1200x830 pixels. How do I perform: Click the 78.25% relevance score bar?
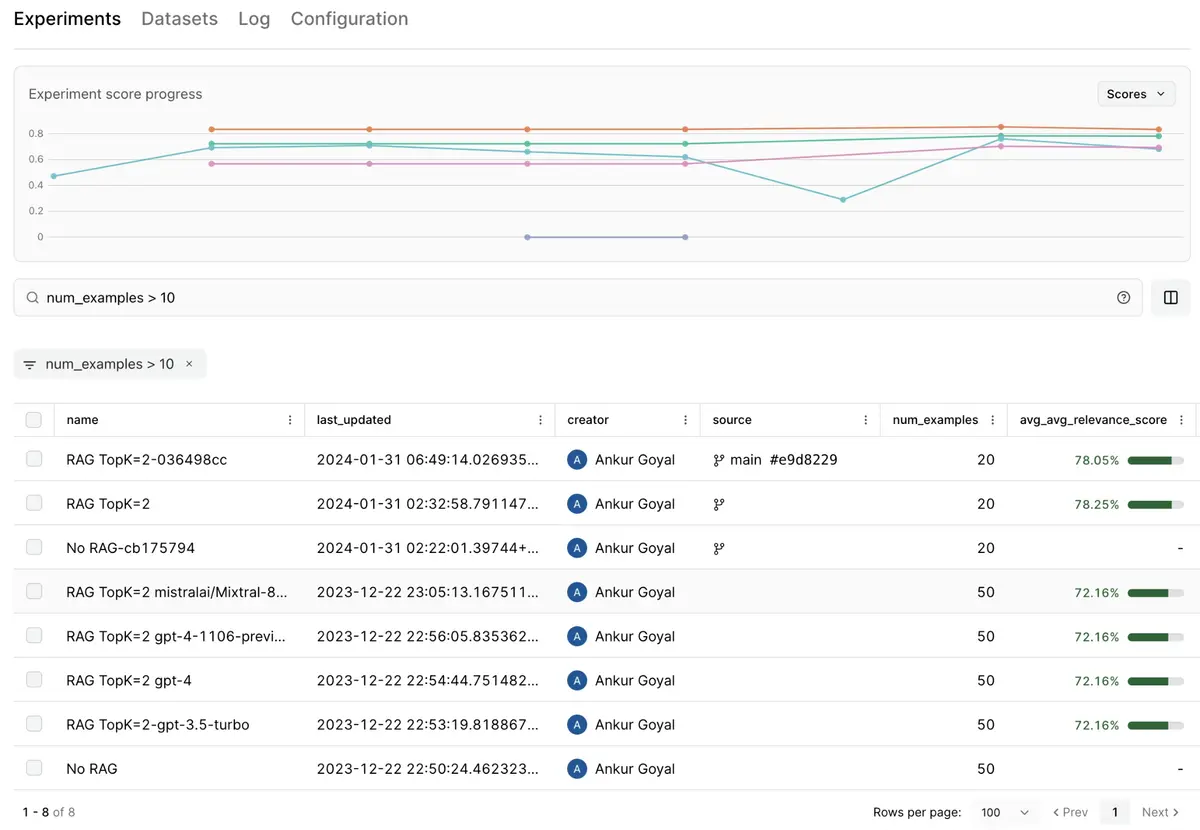1155,504
